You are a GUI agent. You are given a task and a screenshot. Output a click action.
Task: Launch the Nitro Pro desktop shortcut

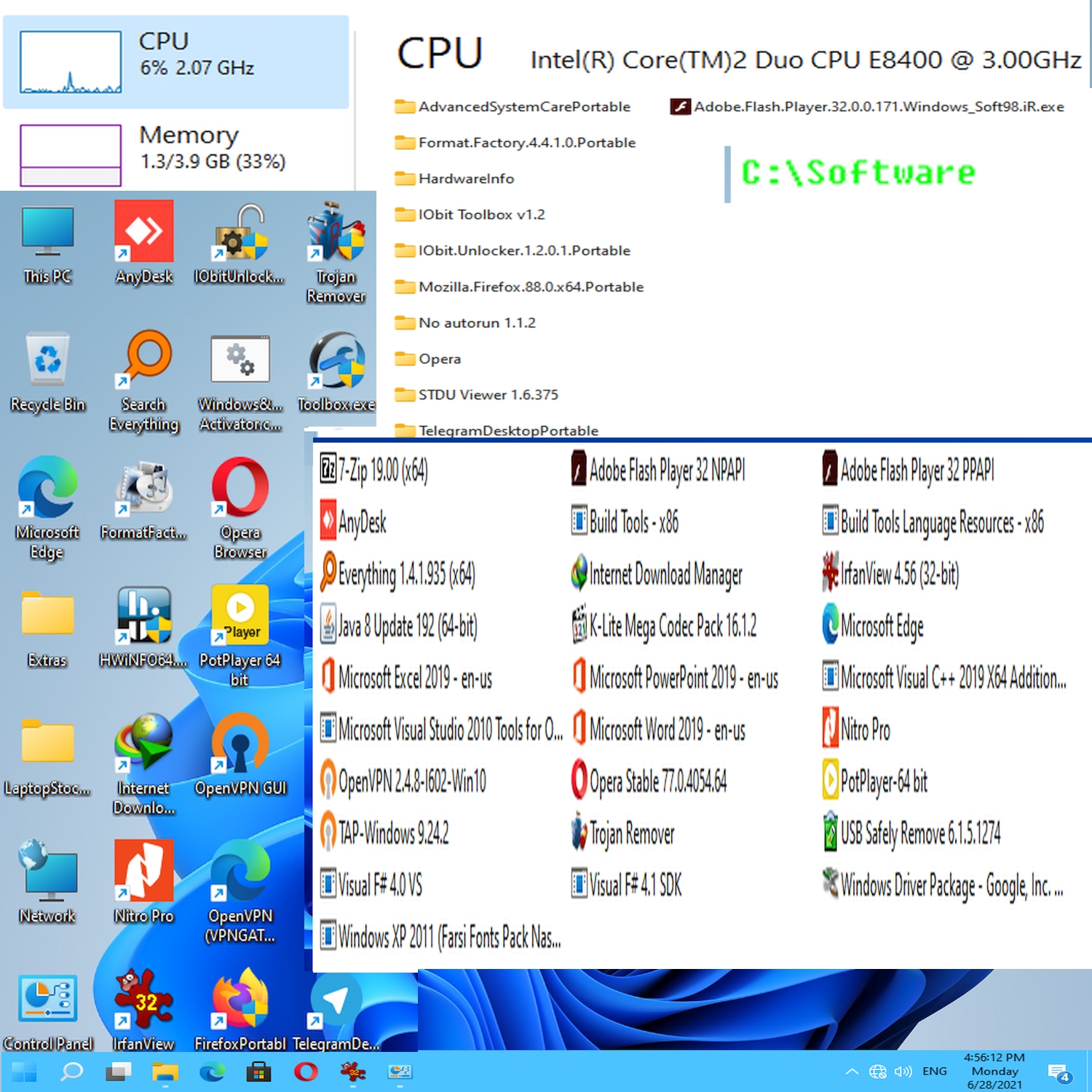click(x=143, y=884)
